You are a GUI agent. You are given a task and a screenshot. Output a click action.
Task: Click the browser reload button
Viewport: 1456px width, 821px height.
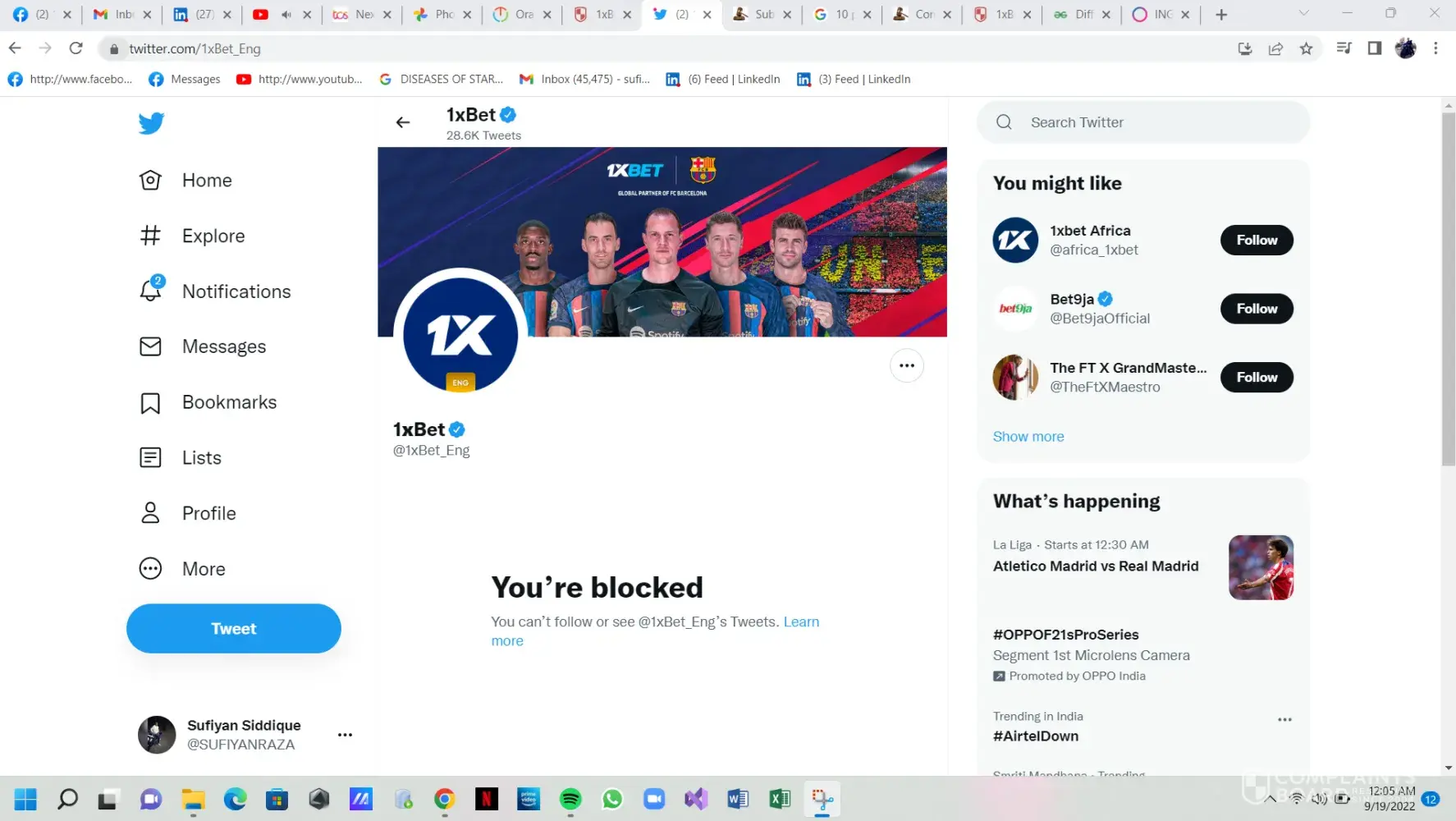coord(76,48)
